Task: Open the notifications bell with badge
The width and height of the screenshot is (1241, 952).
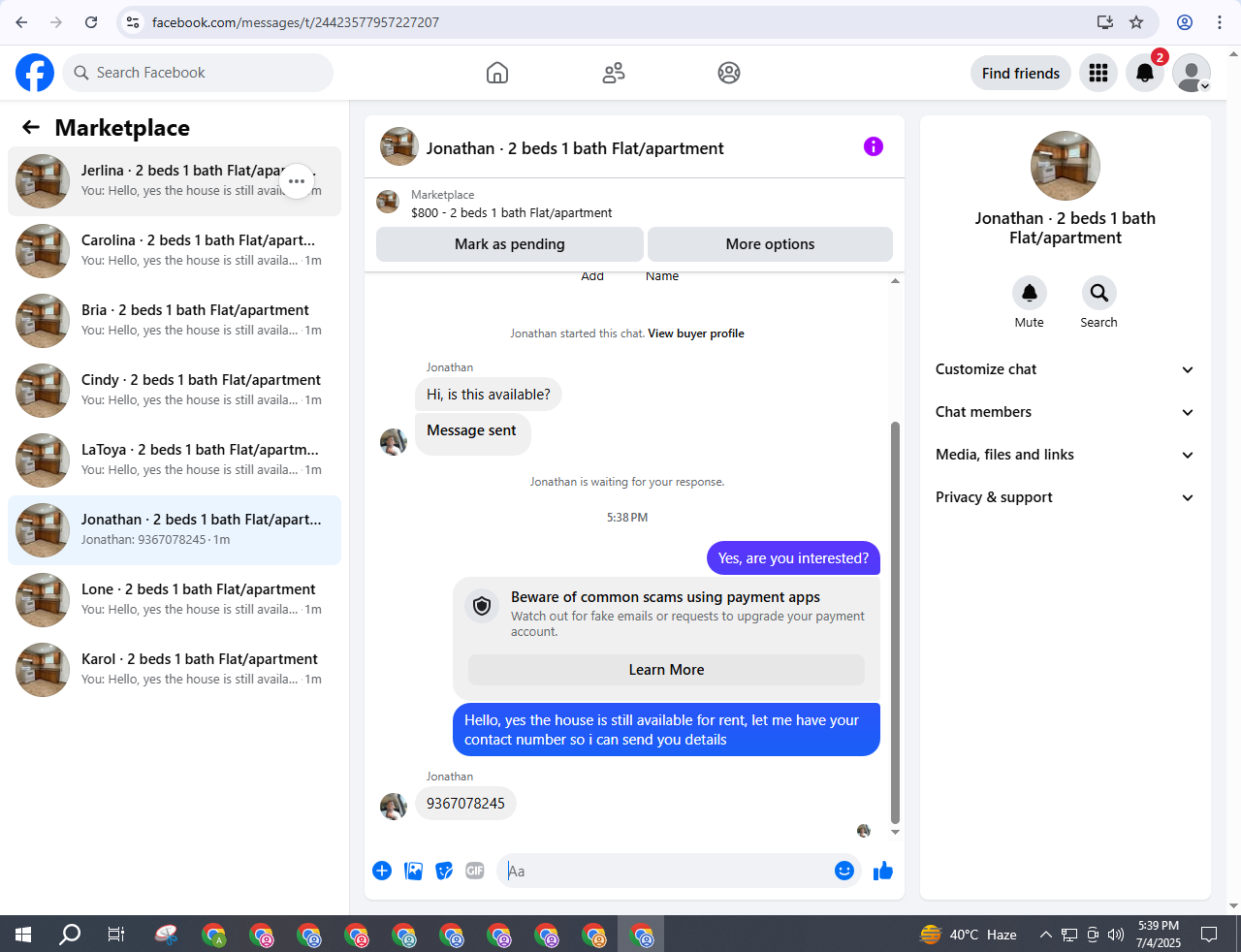Action: click(x=1145, y=73)
